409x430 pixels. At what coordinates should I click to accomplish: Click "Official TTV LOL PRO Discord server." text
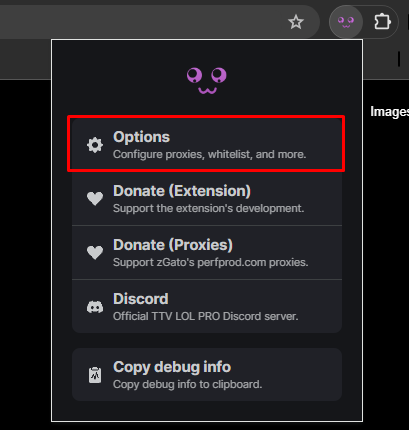coord(206,316)
